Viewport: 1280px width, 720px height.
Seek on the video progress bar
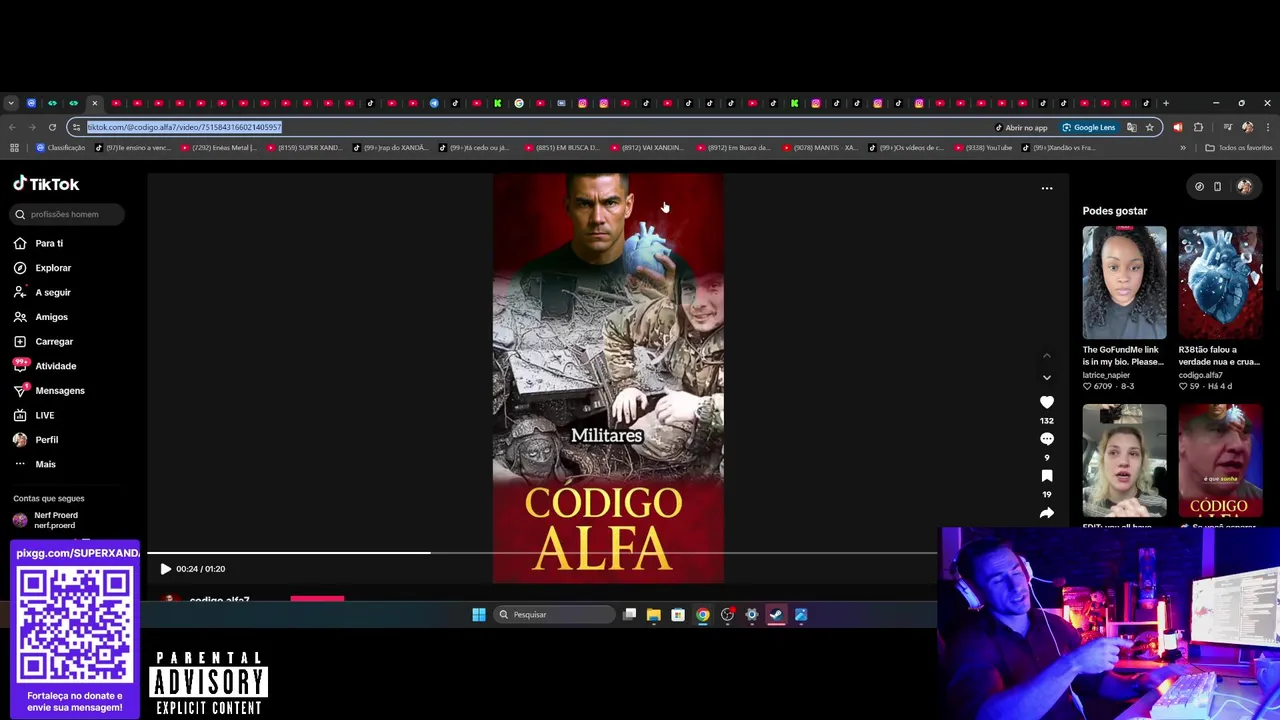(543, 553)
